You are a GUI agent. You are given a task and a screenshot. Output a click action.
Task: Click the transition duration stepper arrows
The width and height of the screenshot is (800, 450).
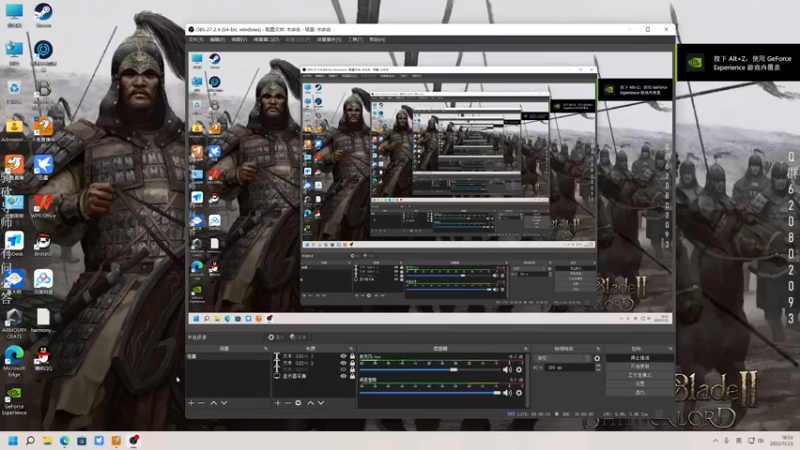(598, 367)
